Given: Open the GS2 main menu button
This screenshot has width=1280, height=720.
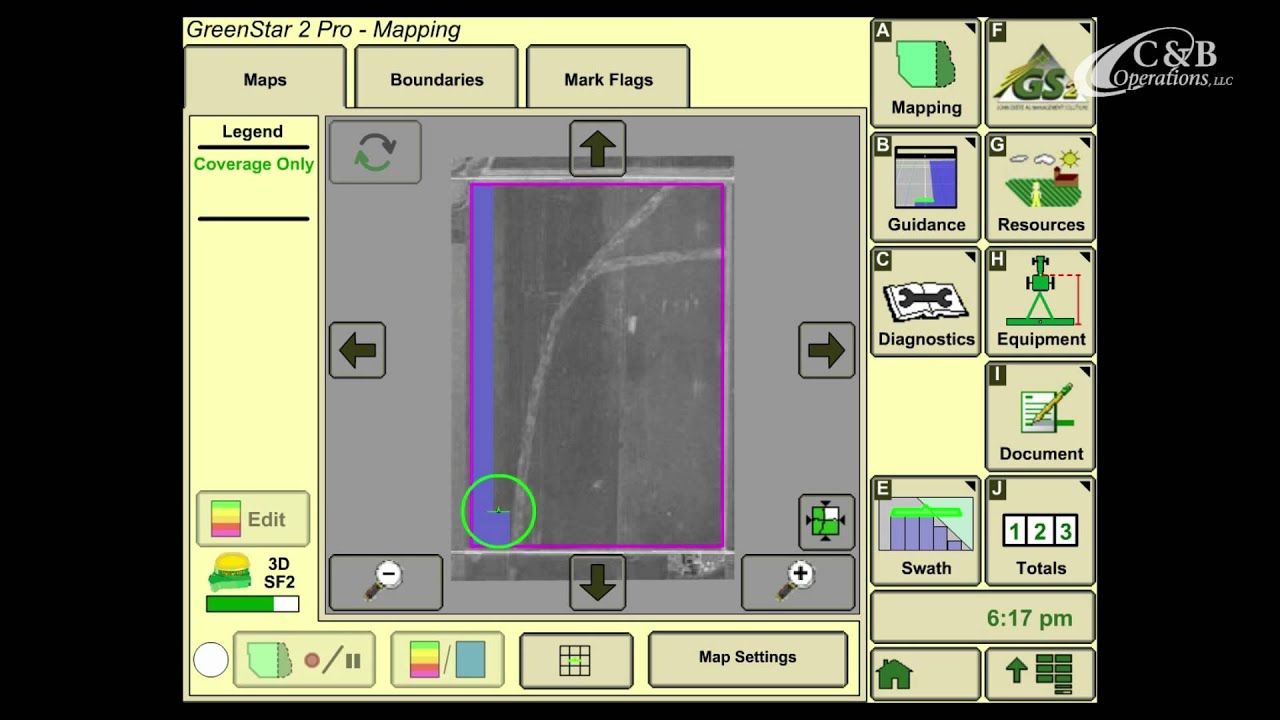Looking at the screenshot, I should click(x=1040, y=72).
